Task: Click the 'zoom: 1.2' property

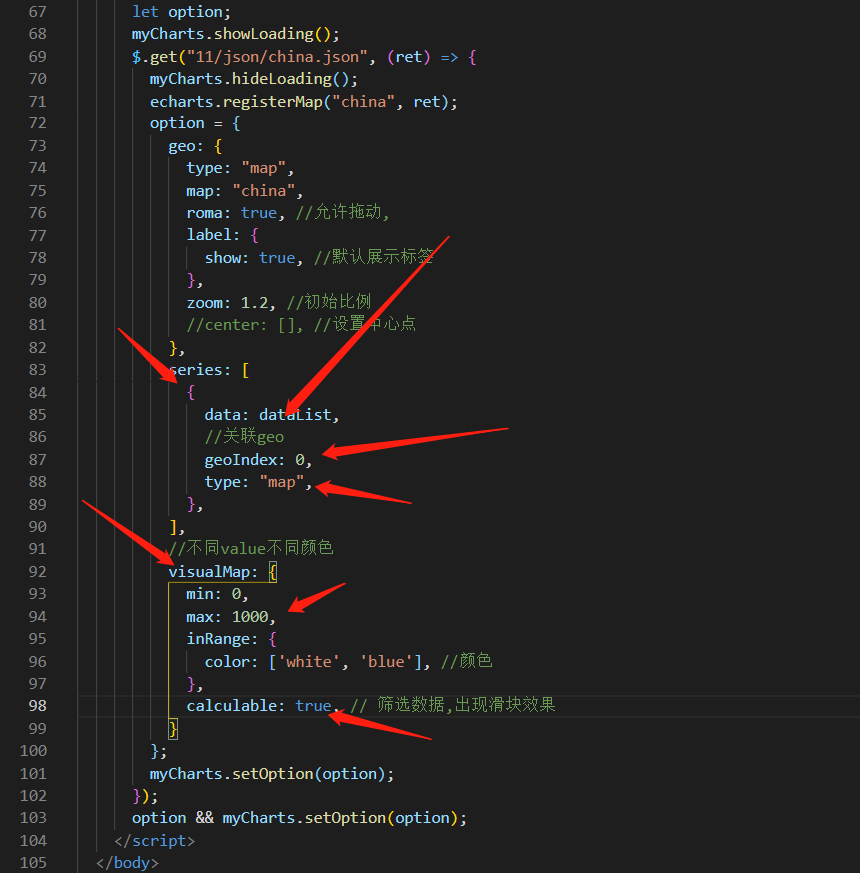Action: 227,303
